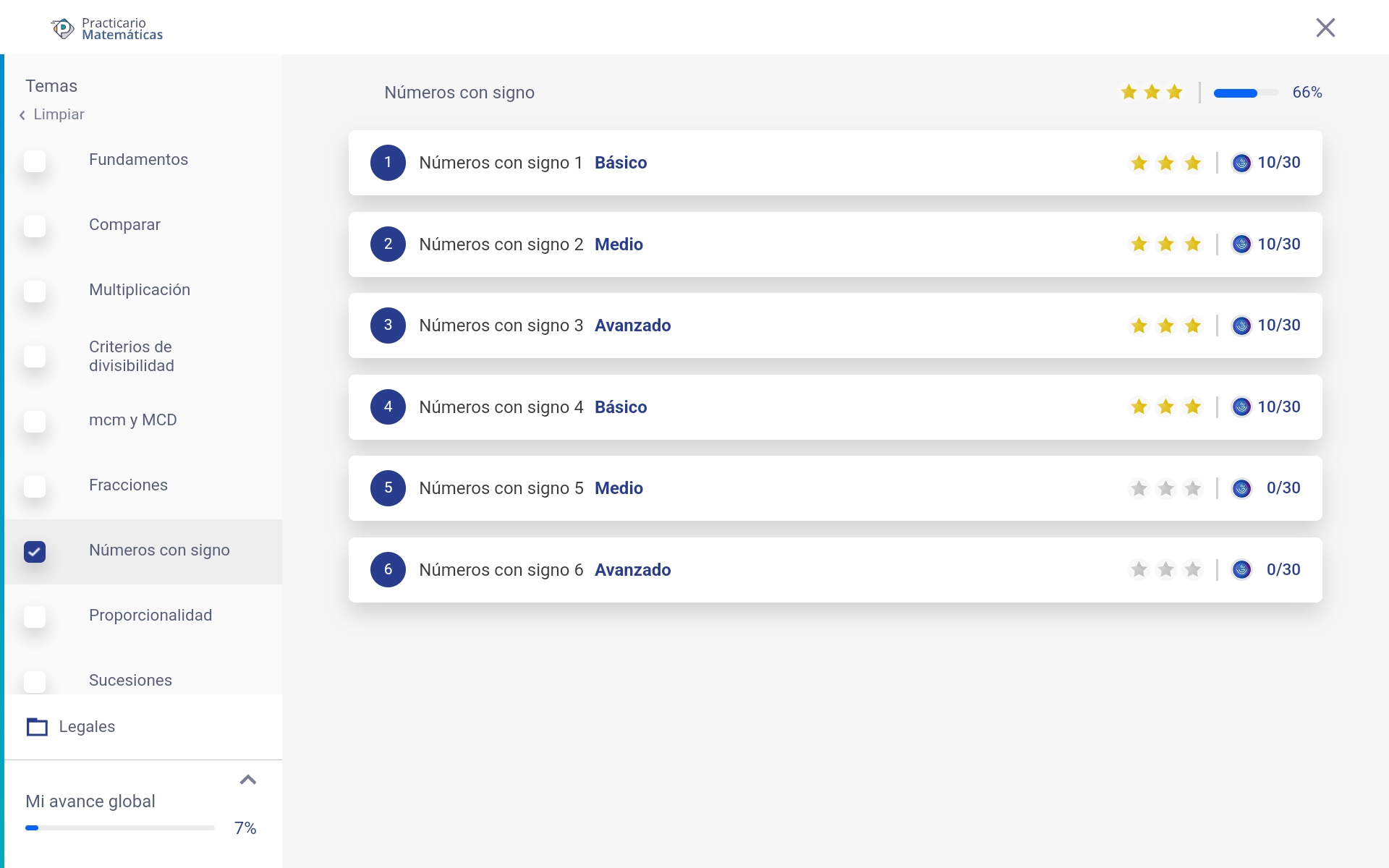Click coin icon on Números con signo 6 row

pos(1241,570)
